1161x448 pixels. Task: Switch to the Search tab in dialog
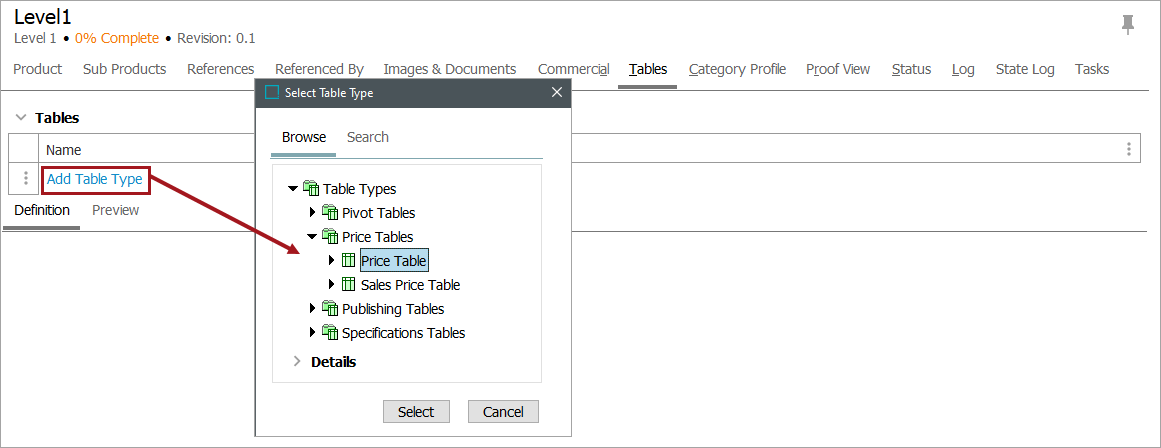click(367, 137)
